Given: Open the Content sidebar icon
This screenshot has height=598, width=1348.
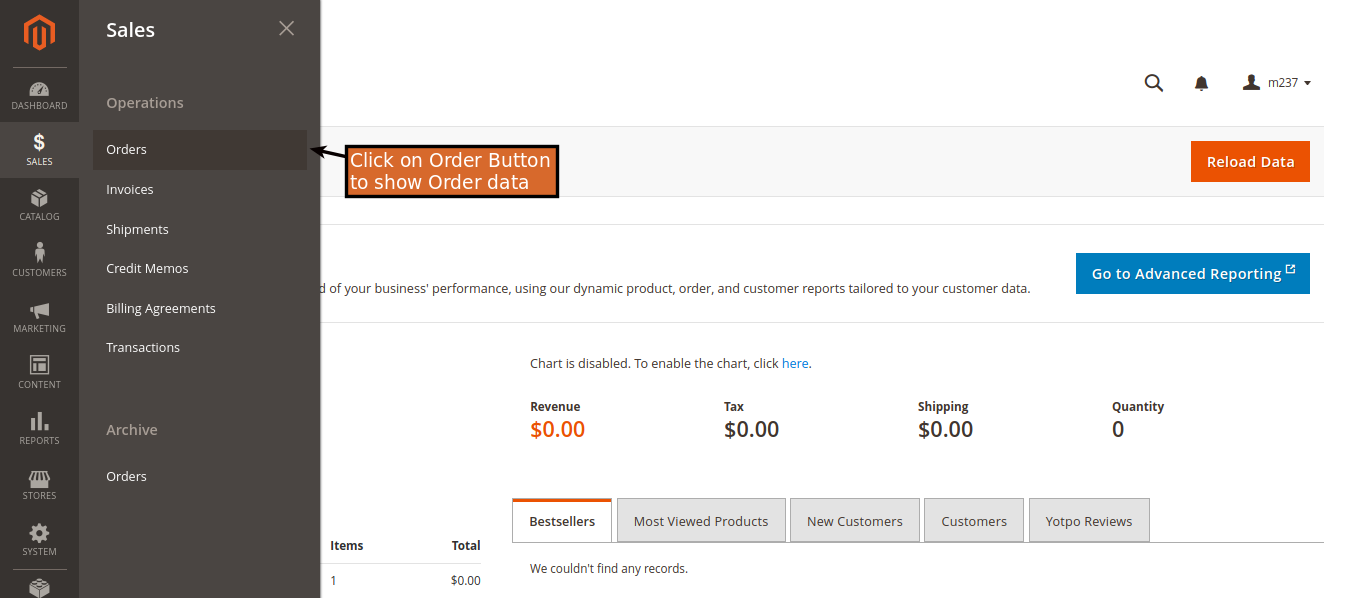Looking at the screenshot, I should tap(39, 370).
